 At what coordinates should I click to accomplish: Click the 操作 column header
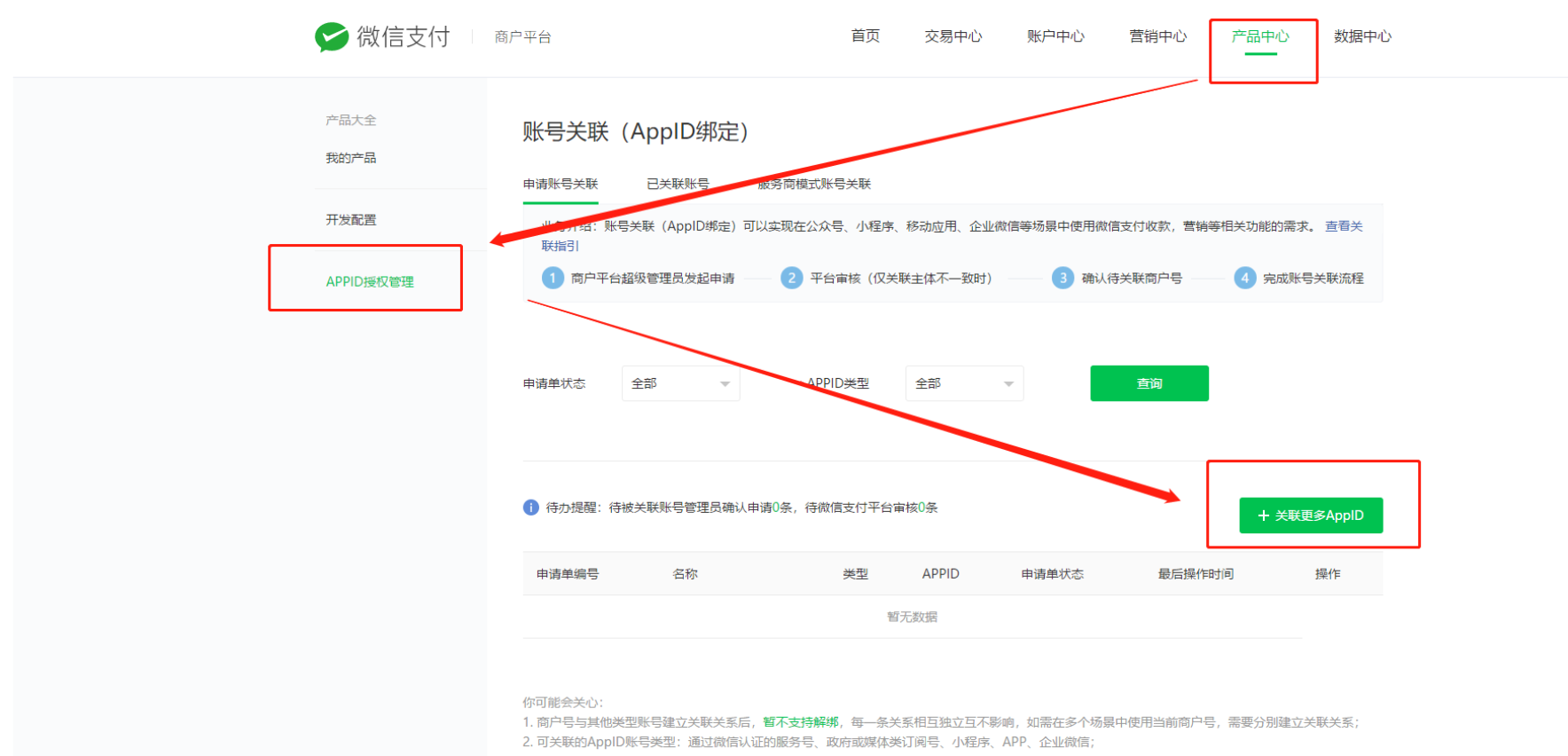click(x=1328, y=574)
